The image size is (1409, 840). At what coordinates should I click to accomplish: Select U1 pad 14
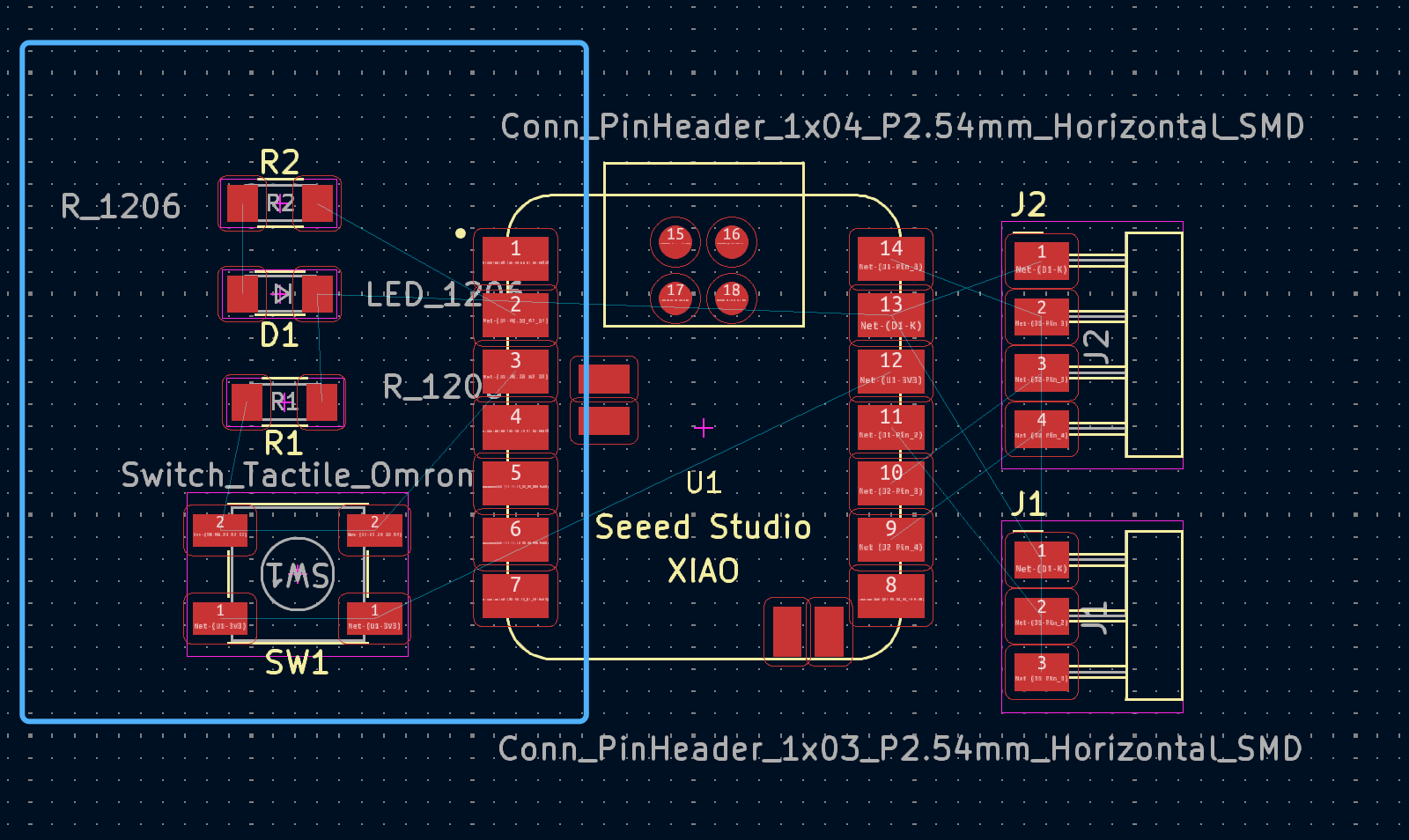[x=890, y=258]
